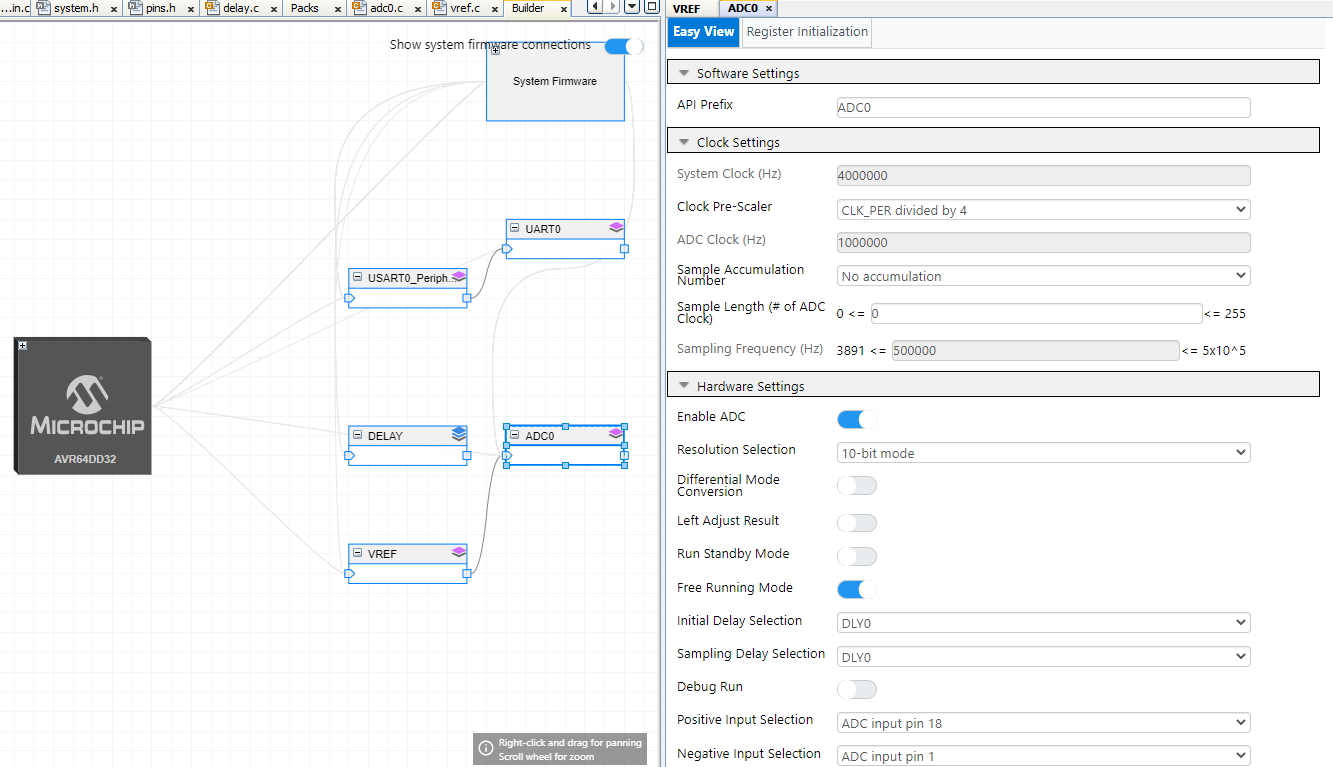Click the output port square of DELAY node
This screenshot has width=1333, height=767.
pyautogui.click(x=466, y=455)
